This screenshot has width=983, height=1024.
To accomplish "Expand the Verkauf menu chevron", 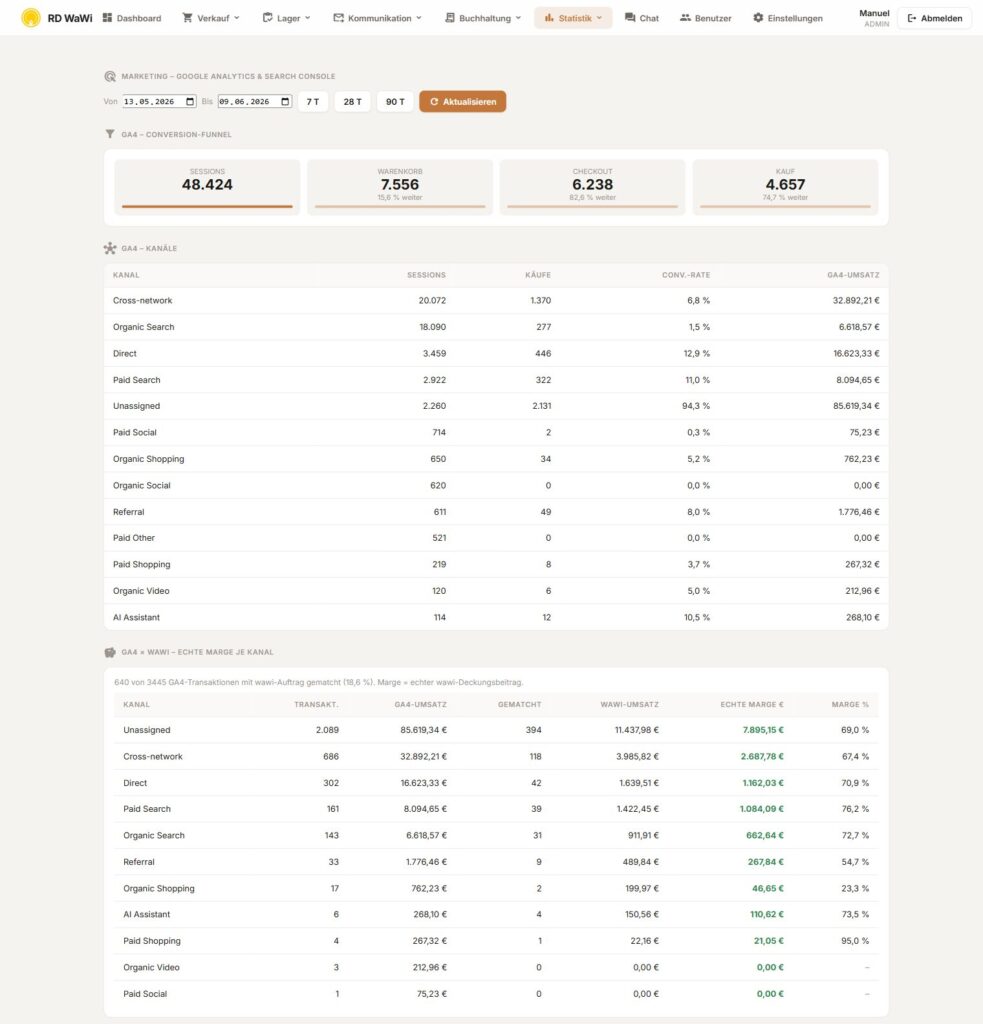I will pos(236,18).
